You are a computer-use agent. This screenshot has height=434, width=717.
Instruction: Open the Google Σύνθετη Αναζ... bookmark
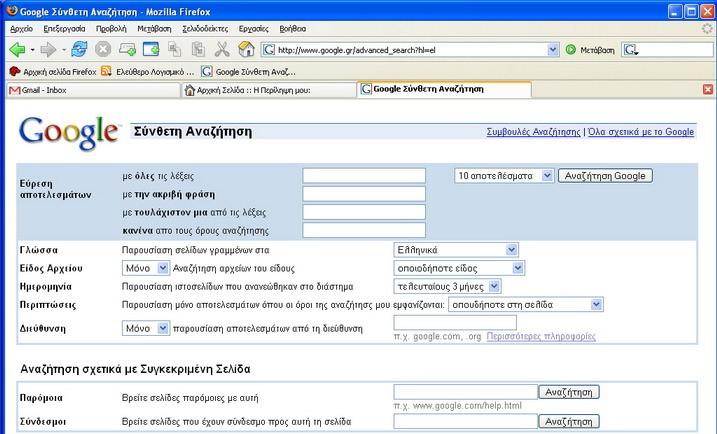pyautogui.click(x=249, y=72)
